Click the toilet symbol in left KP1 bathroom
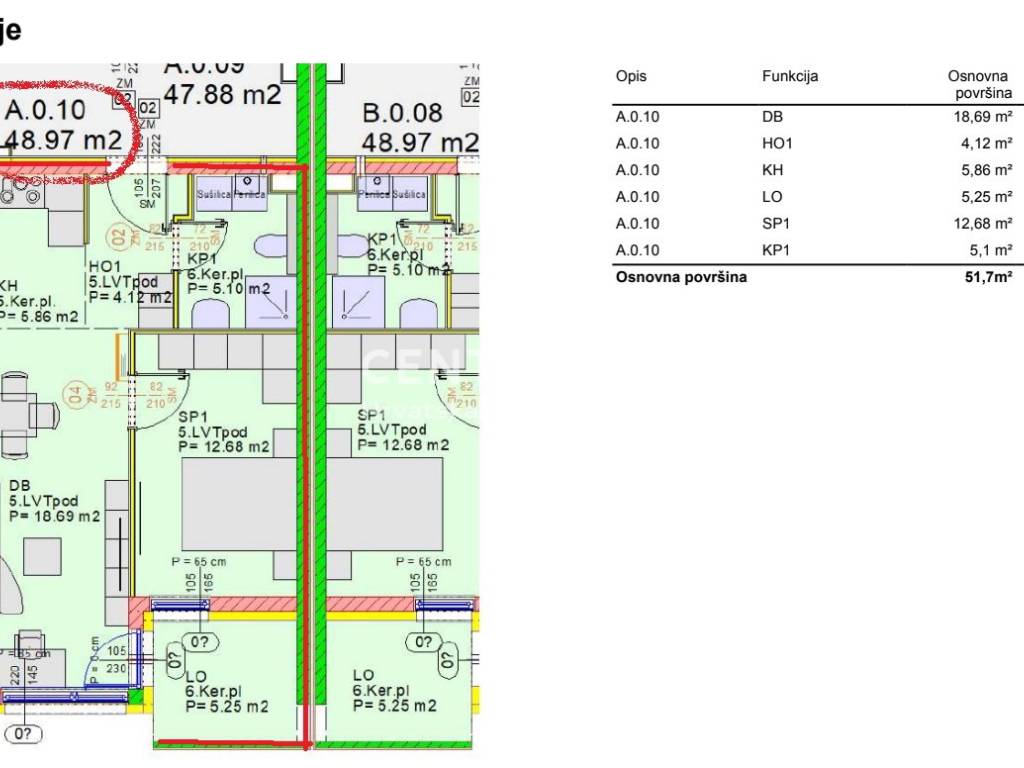The image size is (1024, 768). pyautogui.click(x=271, y=246)
